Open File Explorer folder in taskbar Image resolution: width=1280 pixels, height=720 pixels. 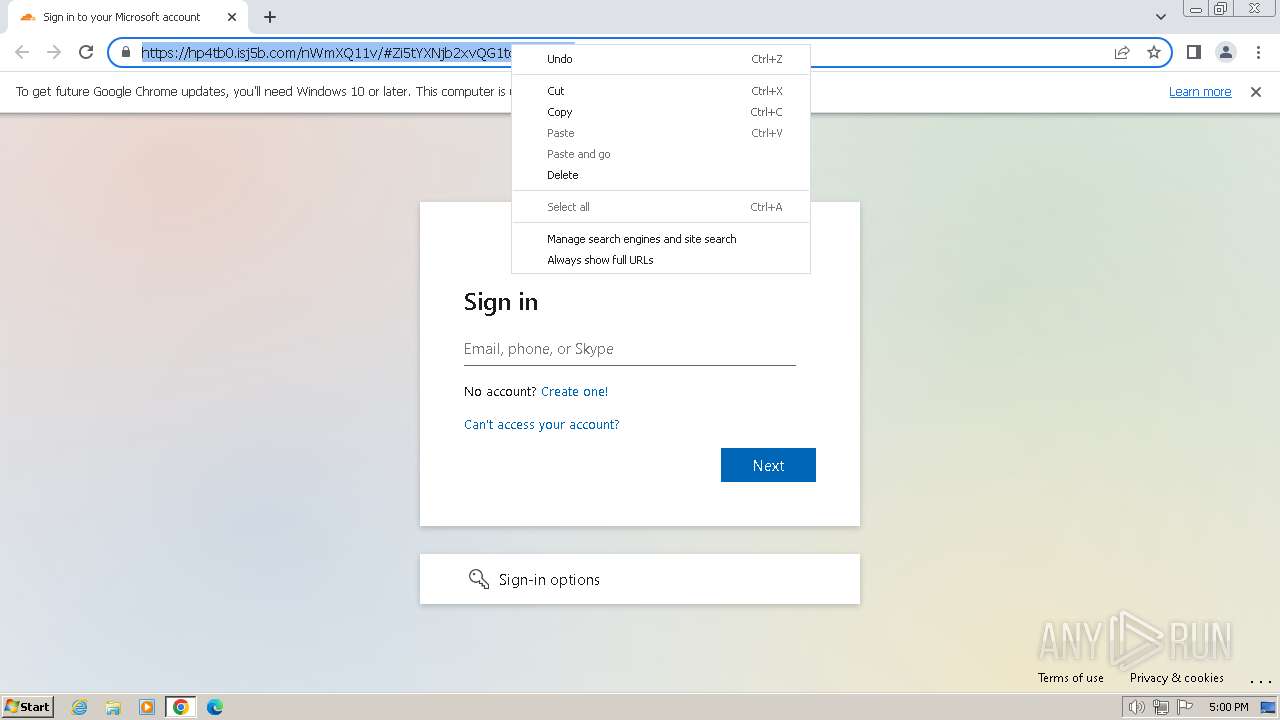tap(113, 707)
